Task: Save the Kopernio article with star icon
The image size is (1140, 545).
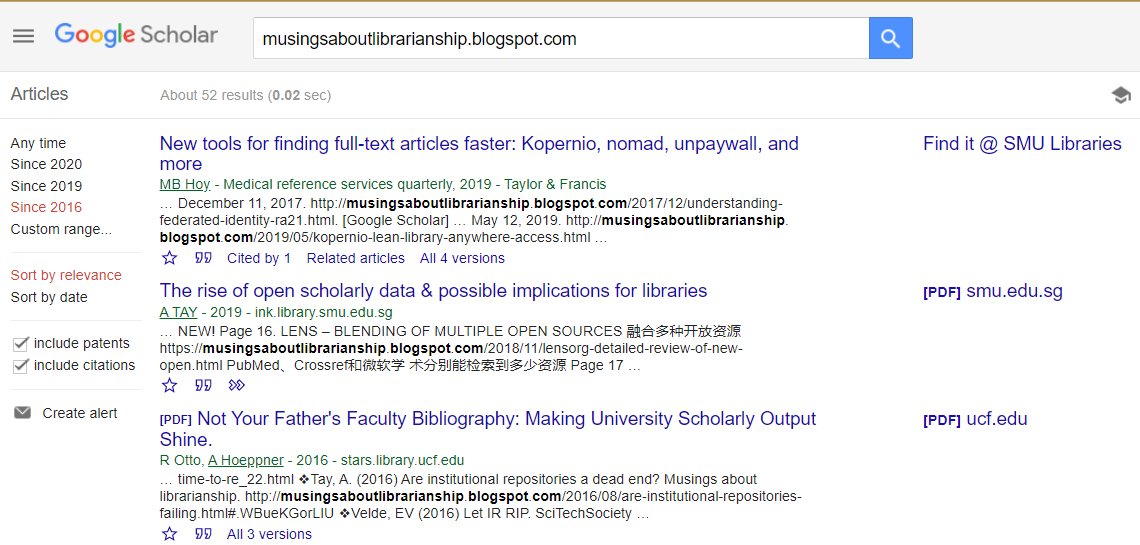Action: click(169, 258)
